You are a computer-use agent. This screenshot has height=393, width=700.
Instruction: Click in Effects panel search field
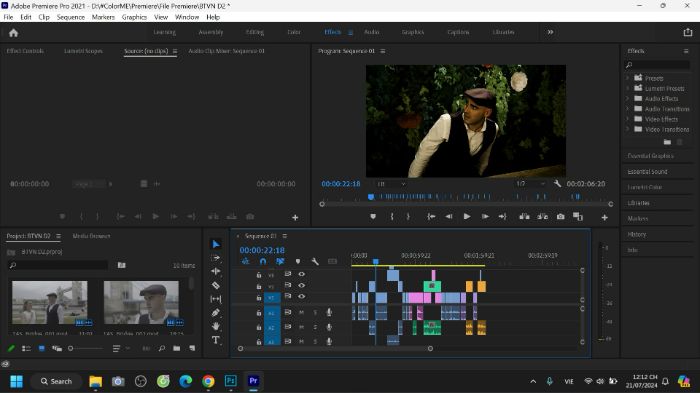657,65
